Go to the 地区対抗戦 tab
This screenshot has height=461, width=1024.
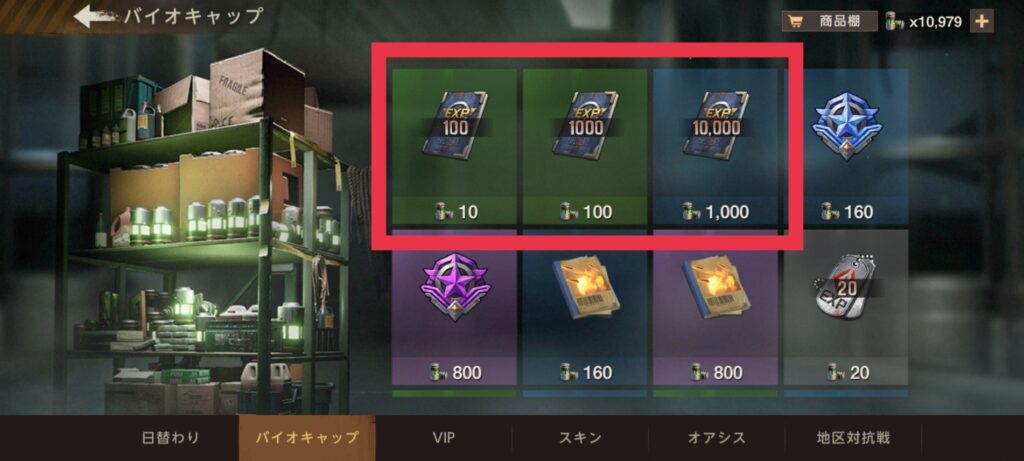[x=853, y=437]
